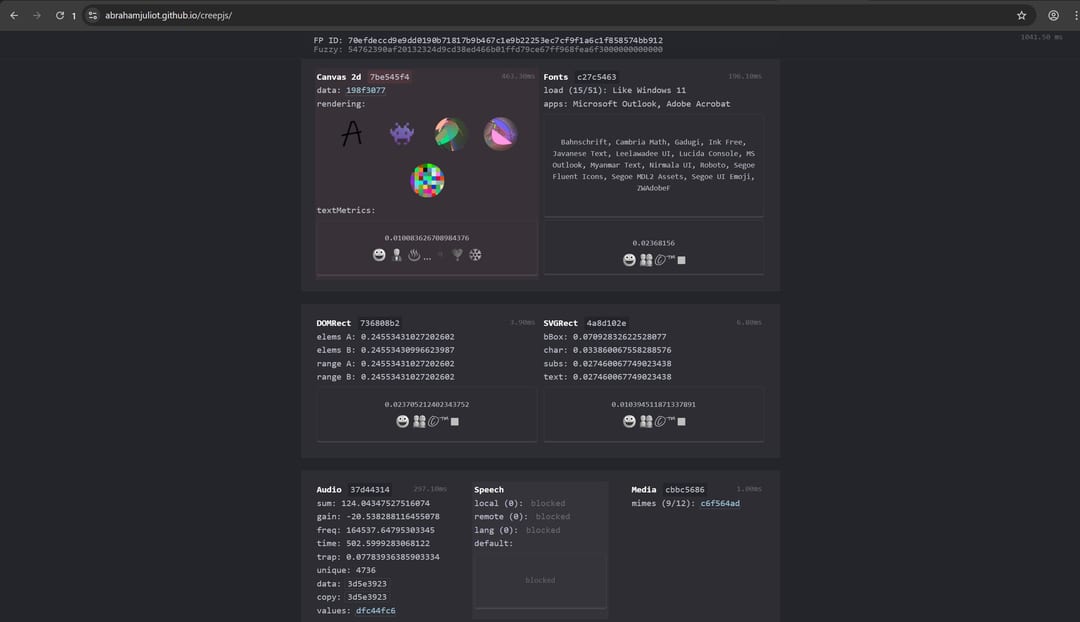Viewport: 1080px width, 622px height.
Task: Click the range A value in DOMRect
Action: point(407,364)
